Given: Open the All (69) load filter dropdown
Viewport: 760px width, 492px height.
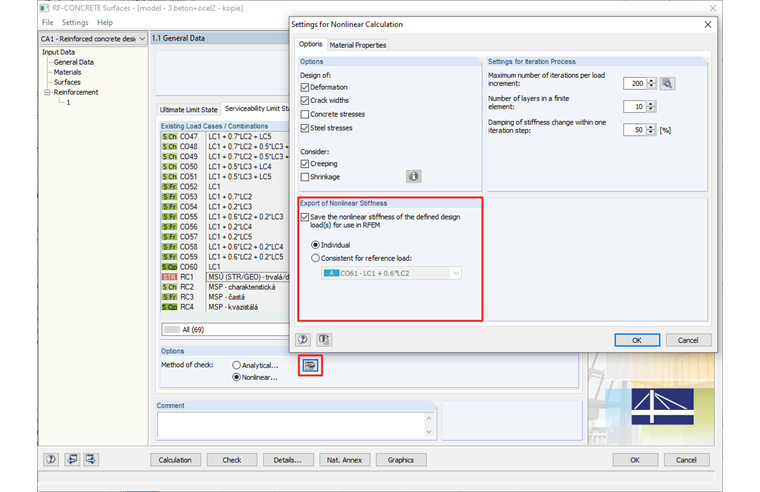Looking at the screenshot, I should click(x=225, y=330).
